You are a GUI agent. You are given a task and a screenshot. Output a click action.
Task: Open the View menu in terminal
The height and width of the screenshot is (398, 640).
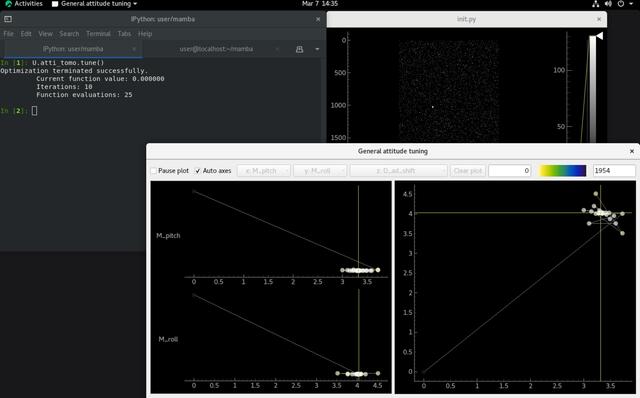45,34
